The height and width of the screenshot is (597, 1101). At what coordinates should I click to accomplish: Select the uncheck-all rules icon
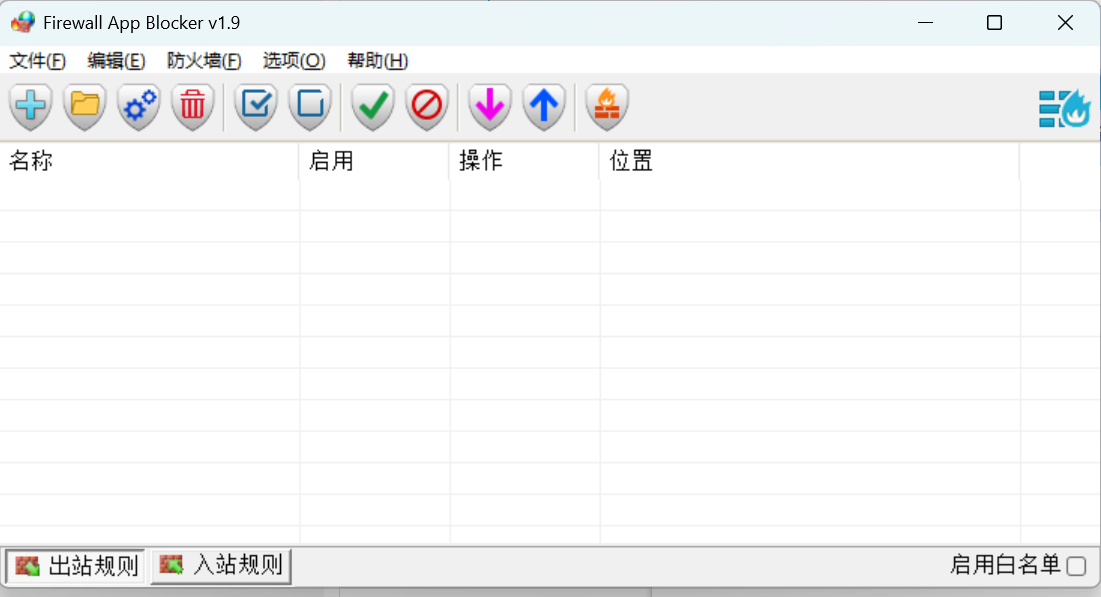coord(309,106)
